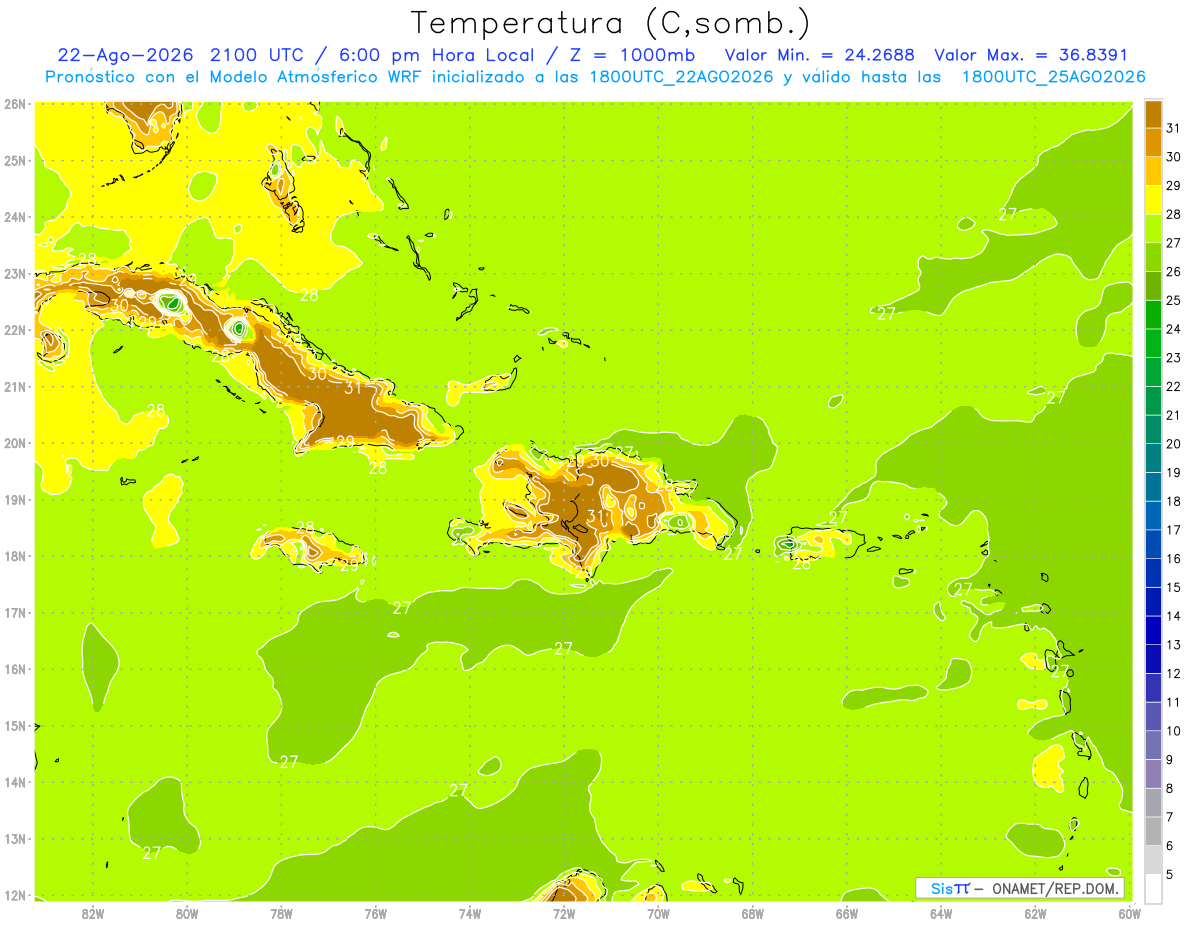The height and width of the screenshot is (927, 1200).
Task: Click the 72W longitude axis label
Action: [x=564, y=913]
